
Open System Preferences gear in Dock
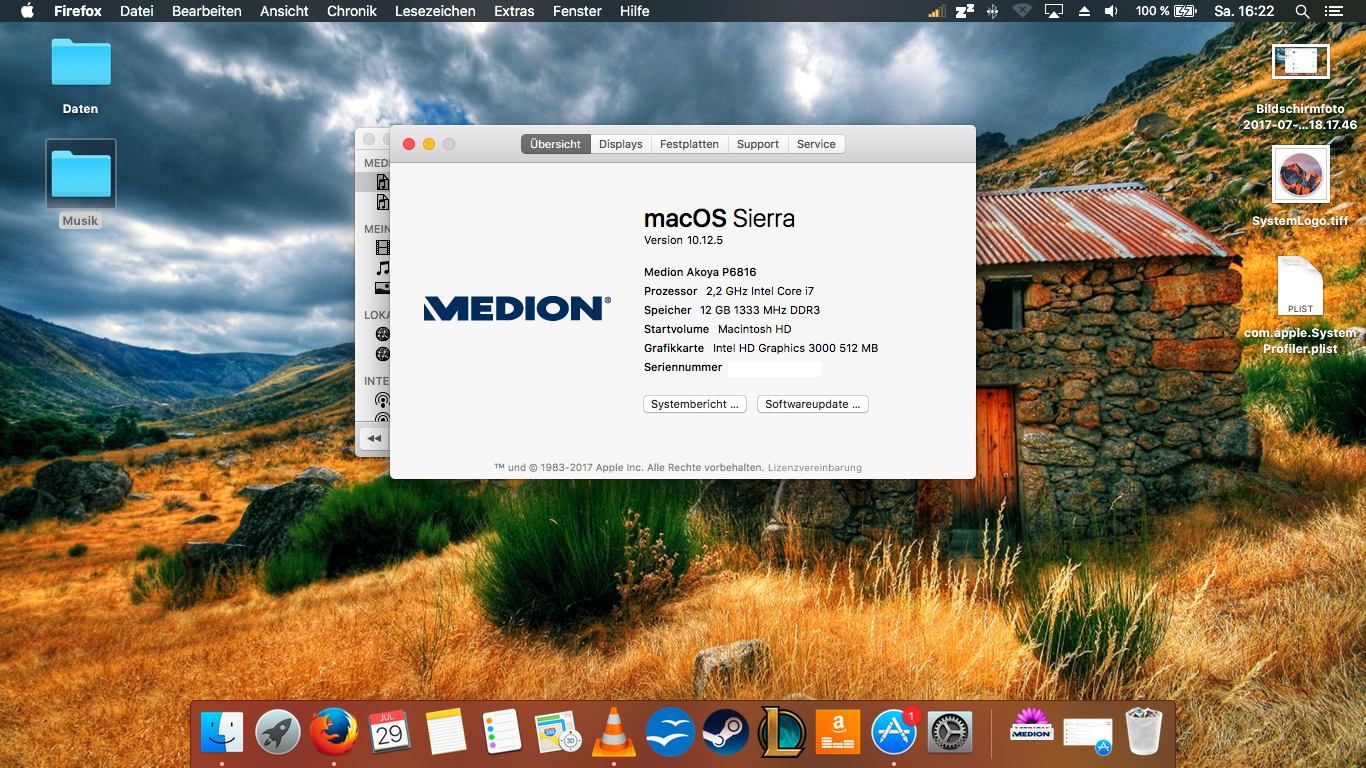(x=950, y=733)
